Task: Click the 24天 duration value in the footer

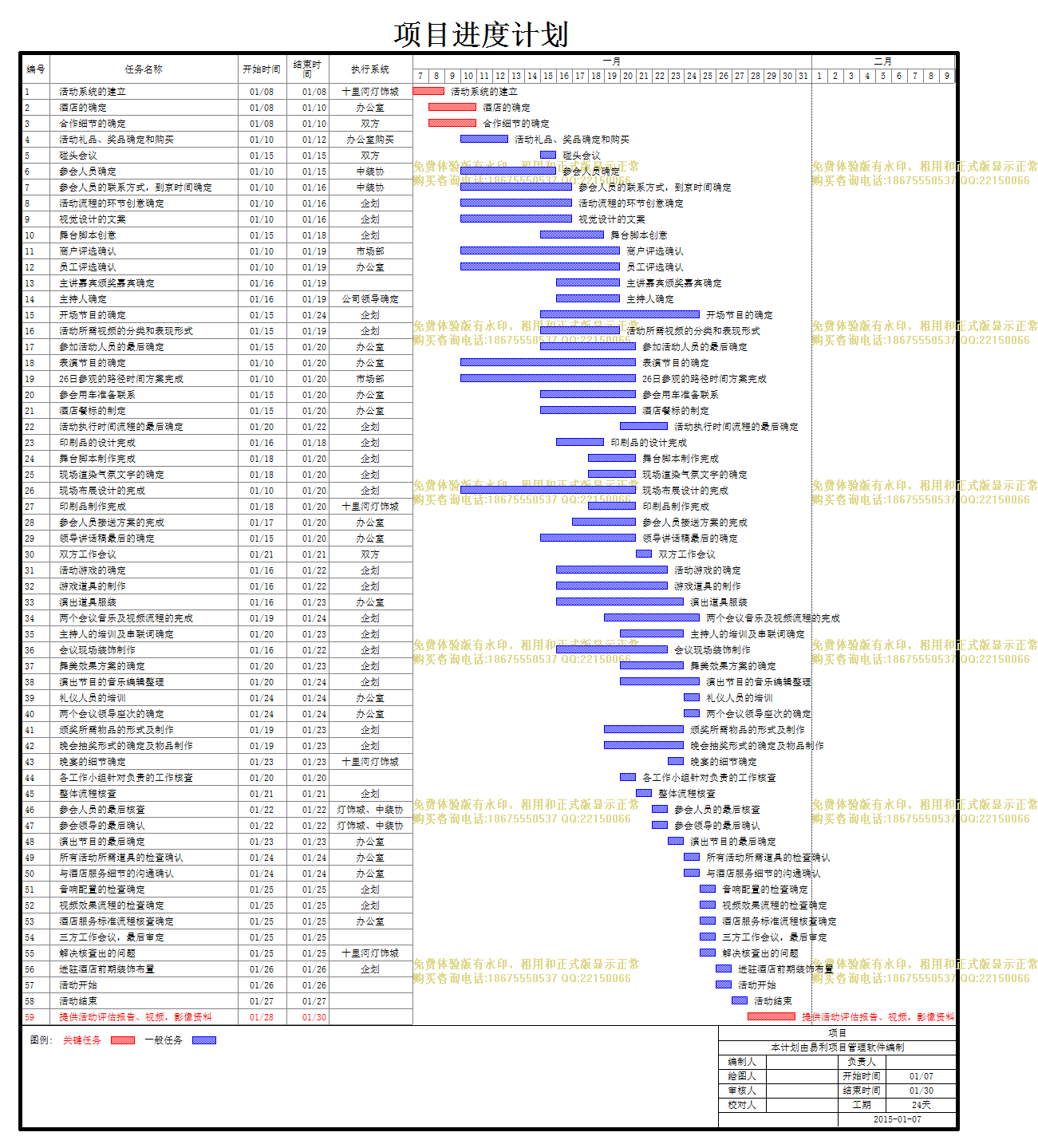Action: click(x=922, y=1105)
